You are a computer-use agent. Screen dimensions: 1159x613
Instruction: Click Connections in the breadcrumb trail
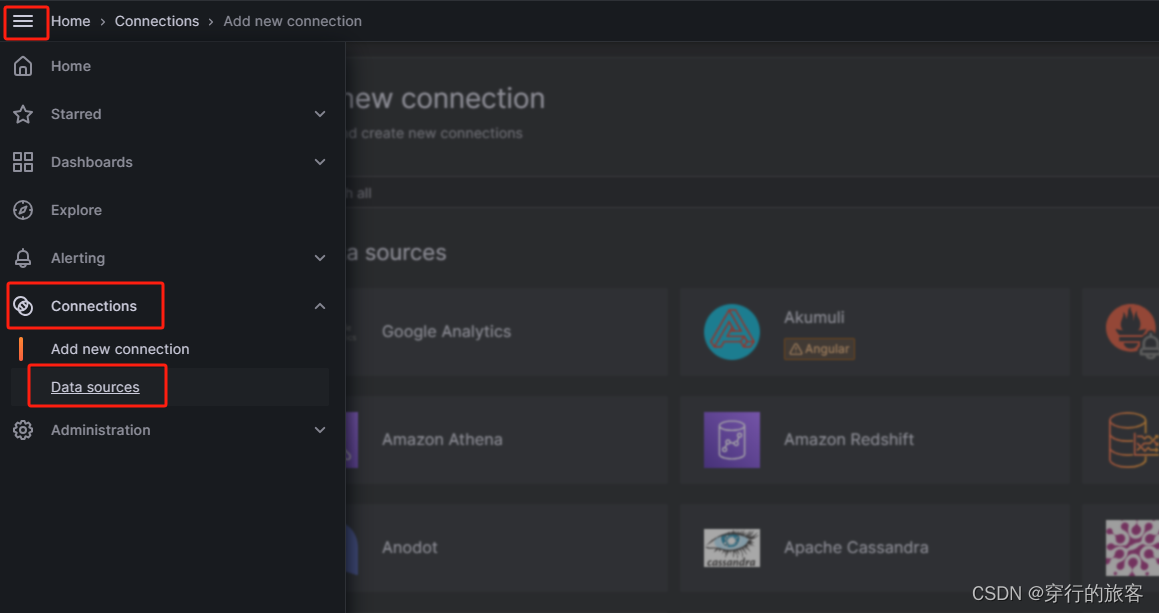coord(157,21)
